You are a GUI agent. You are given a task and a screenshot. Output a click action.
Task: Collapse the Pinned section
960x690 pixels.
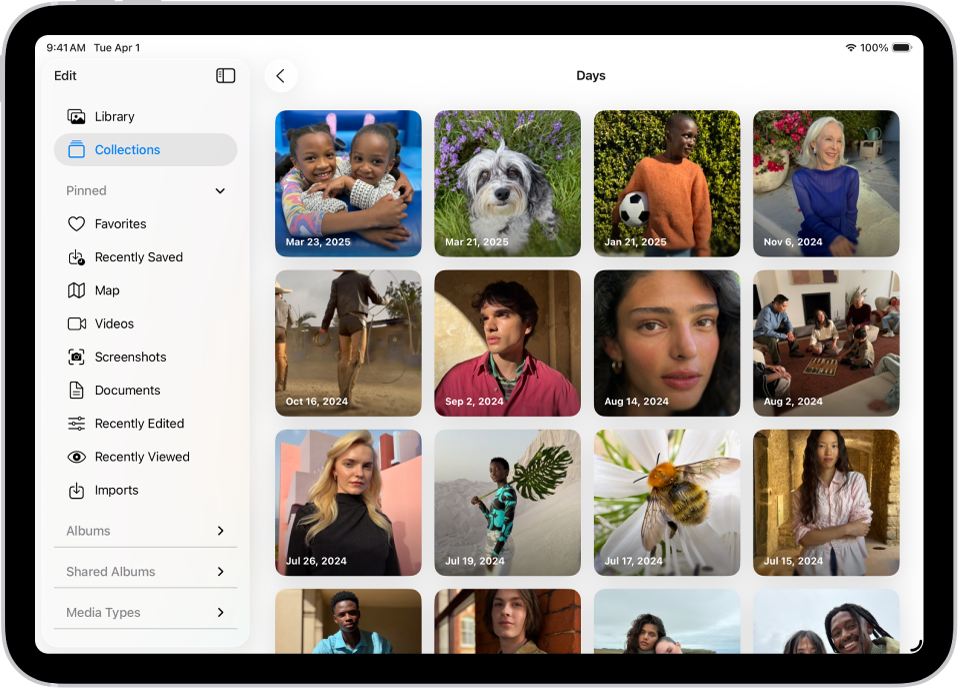219,190
